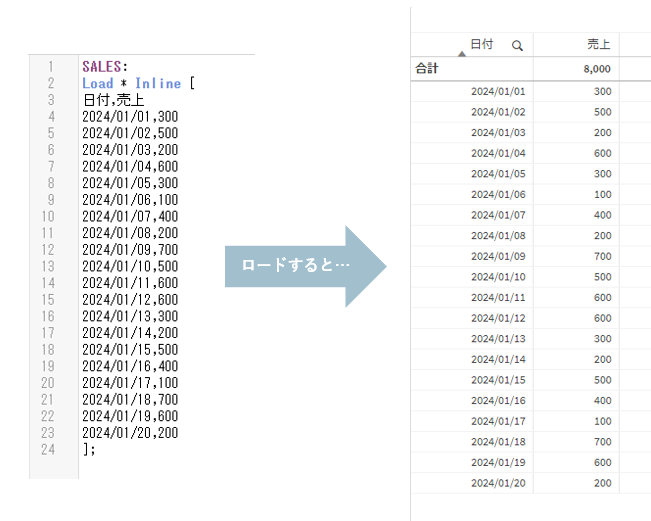The image size is (651, 521).
Task: Select the 2024/01/10 date cell in table
Action: click(498, 276)
